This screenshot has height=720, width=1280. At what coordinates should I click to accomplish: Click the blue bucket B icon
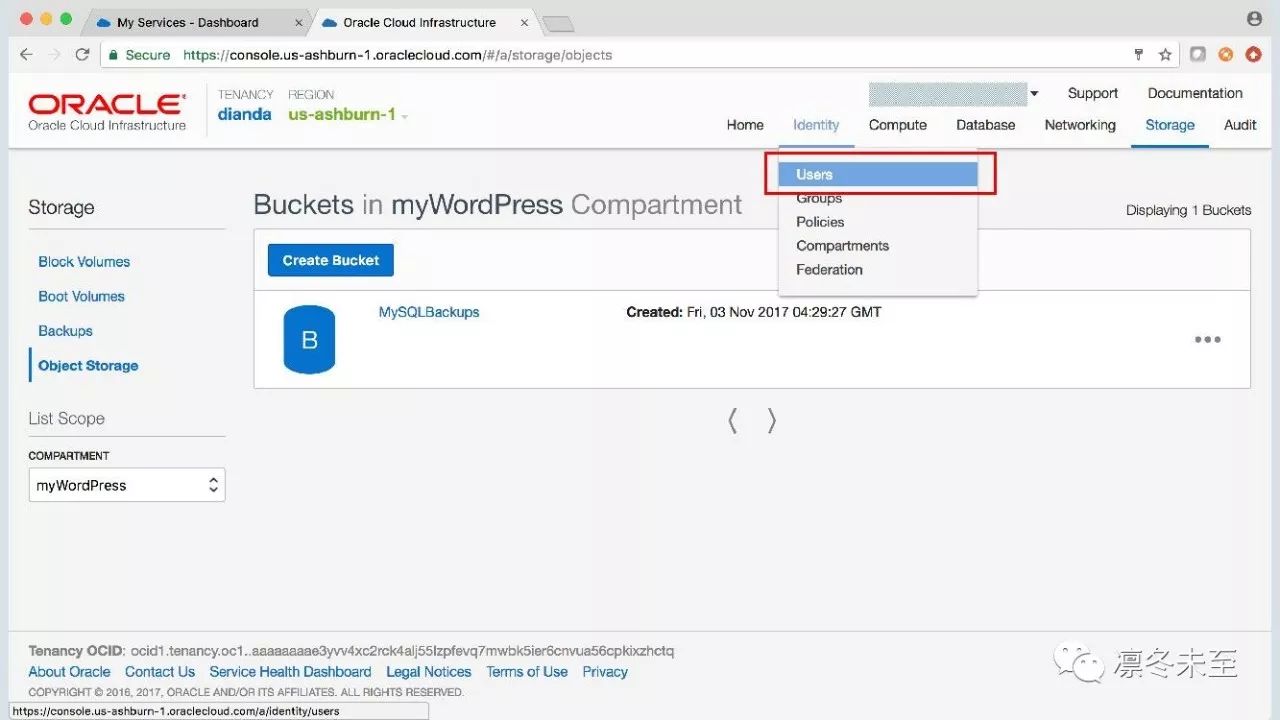tap(309, 340)
